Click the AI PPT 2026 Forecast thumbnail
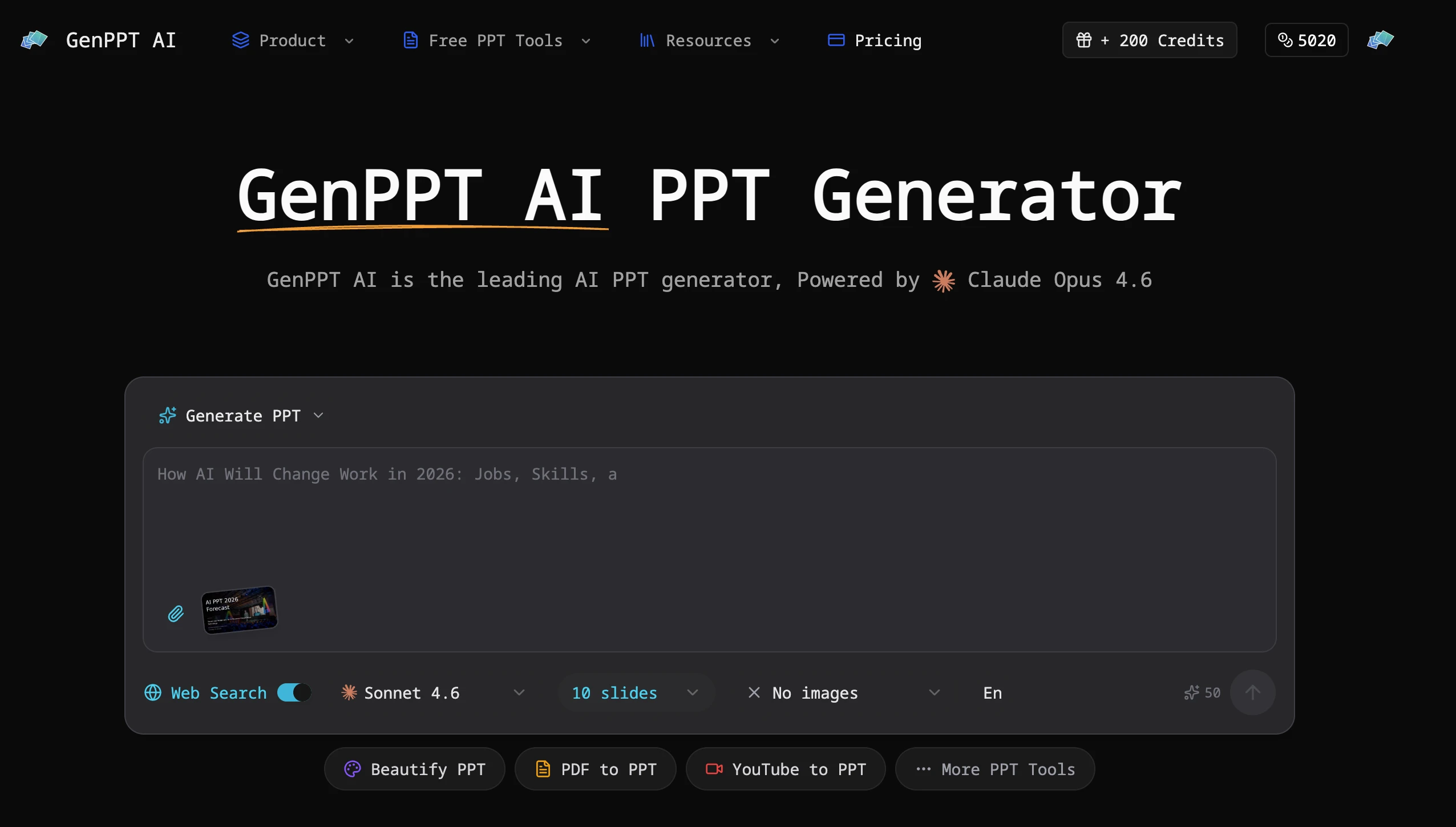1456x827 pixels. (240, 610)
